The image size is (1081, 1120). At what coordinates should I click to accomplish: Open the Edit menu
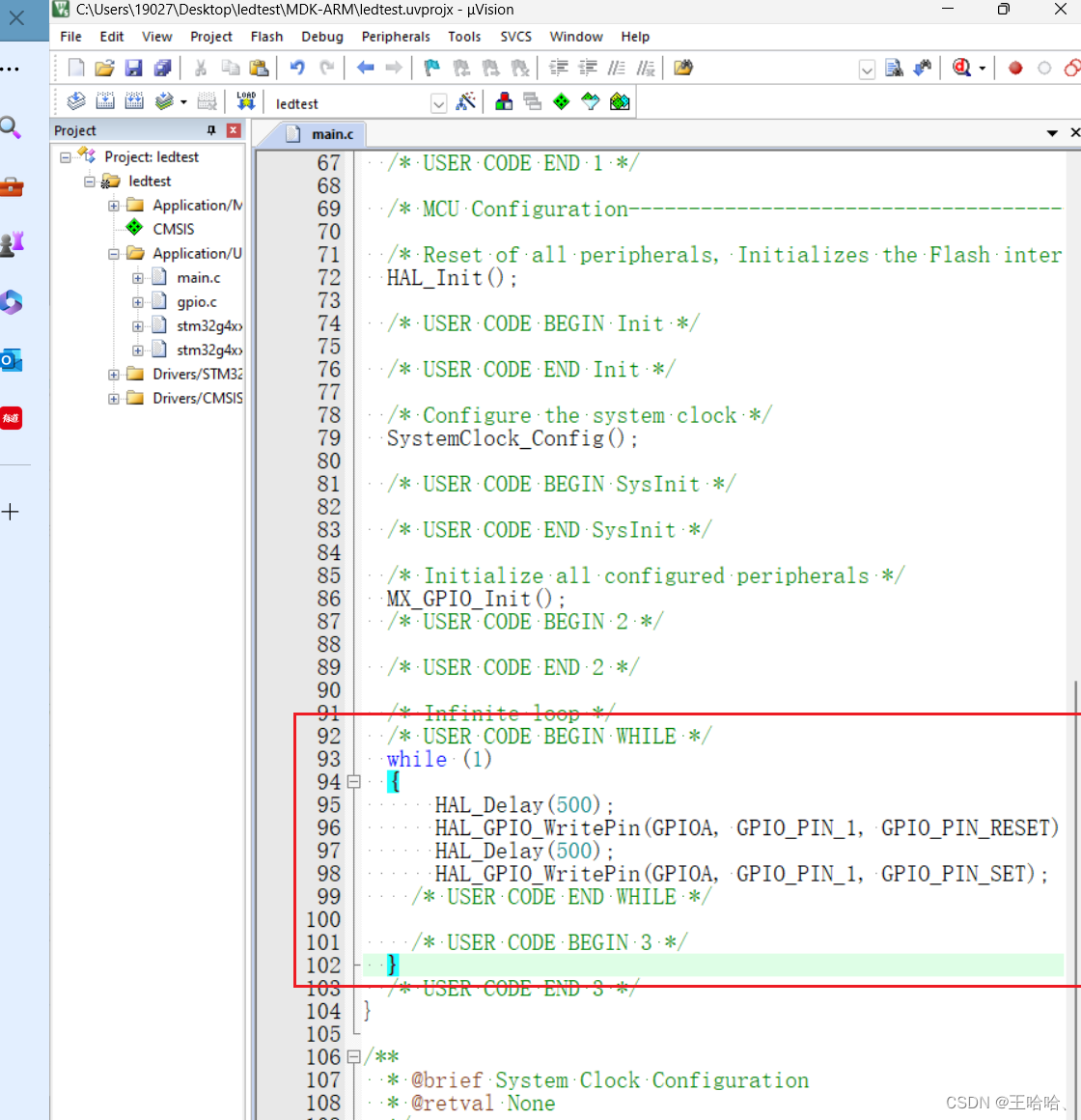(111, 37)
